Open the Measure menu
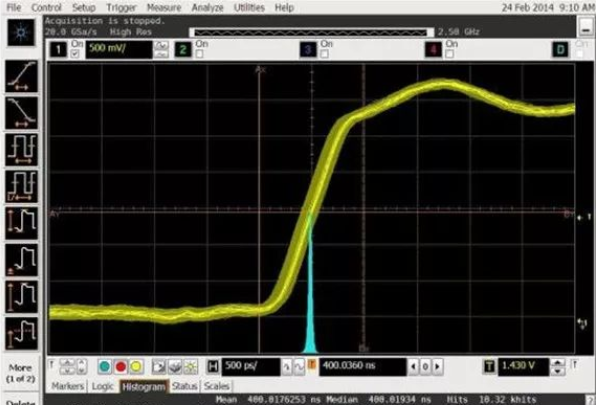Image resolution: width=596 pixels, height=405 pixels. coord(164,8)
